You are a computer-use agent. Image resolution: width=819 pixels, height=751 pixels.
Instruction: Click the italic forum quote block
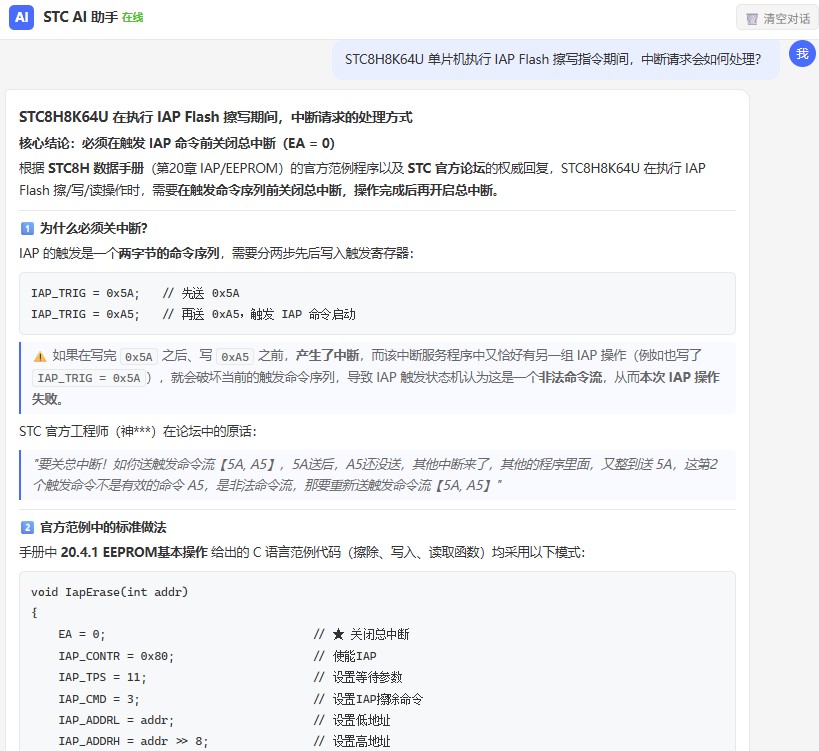[377, 475]
